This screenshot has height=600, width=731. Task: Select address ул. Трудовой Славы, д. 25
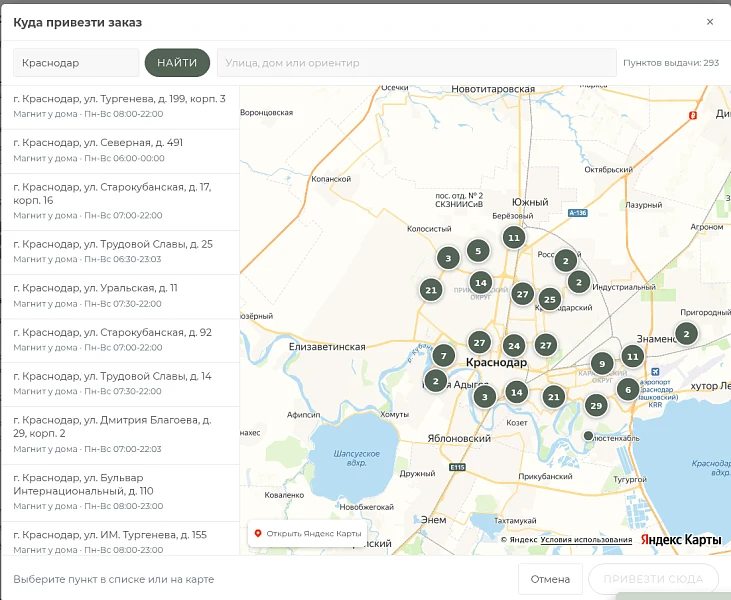click(120, 251)
